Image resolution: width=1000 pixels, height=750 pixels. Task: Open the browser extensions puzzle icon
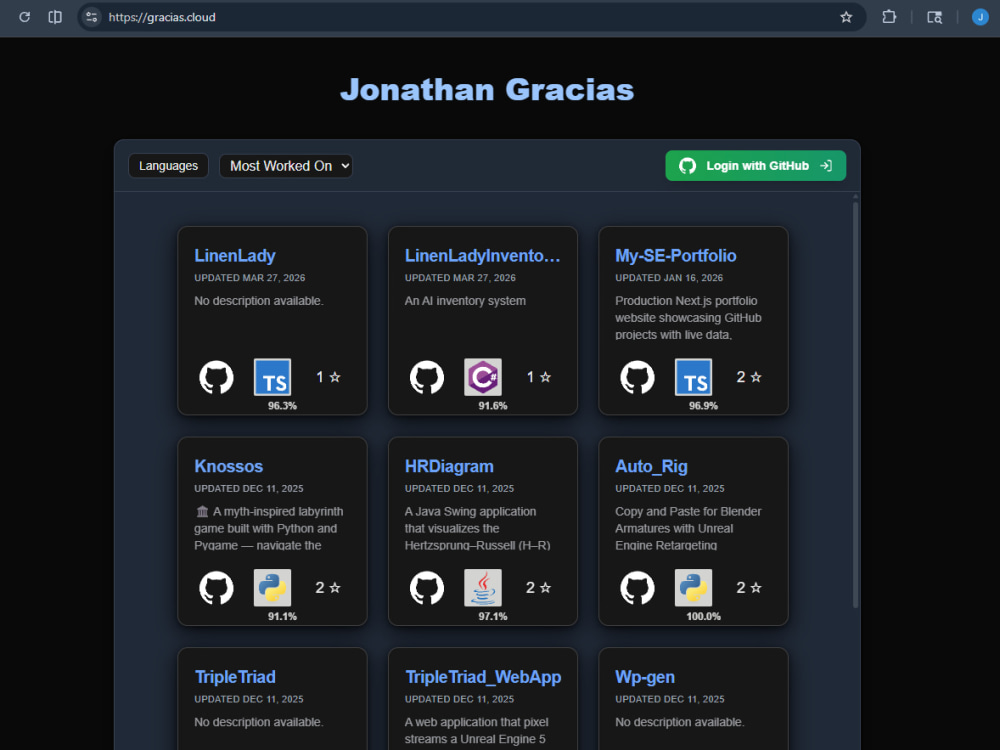[x=889, y=17]
